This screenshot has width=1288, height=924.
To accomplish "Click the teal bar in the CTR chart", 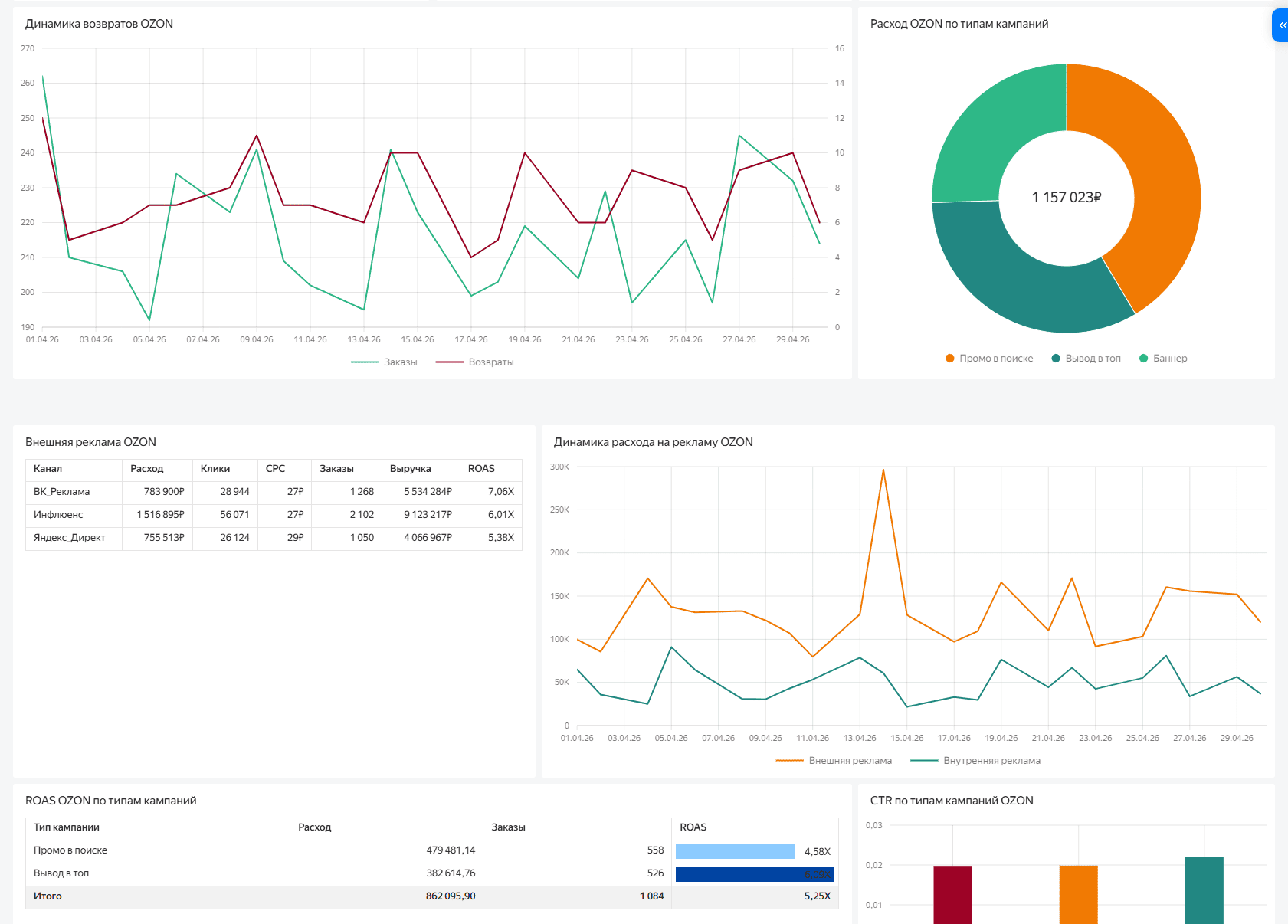I will [x=1204, y=890].
